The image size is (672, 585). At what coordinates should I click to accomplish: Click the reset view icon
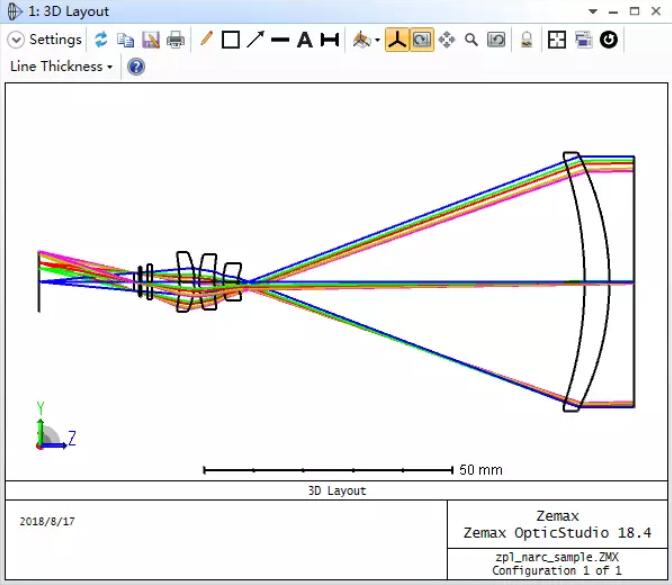(496, 40)
